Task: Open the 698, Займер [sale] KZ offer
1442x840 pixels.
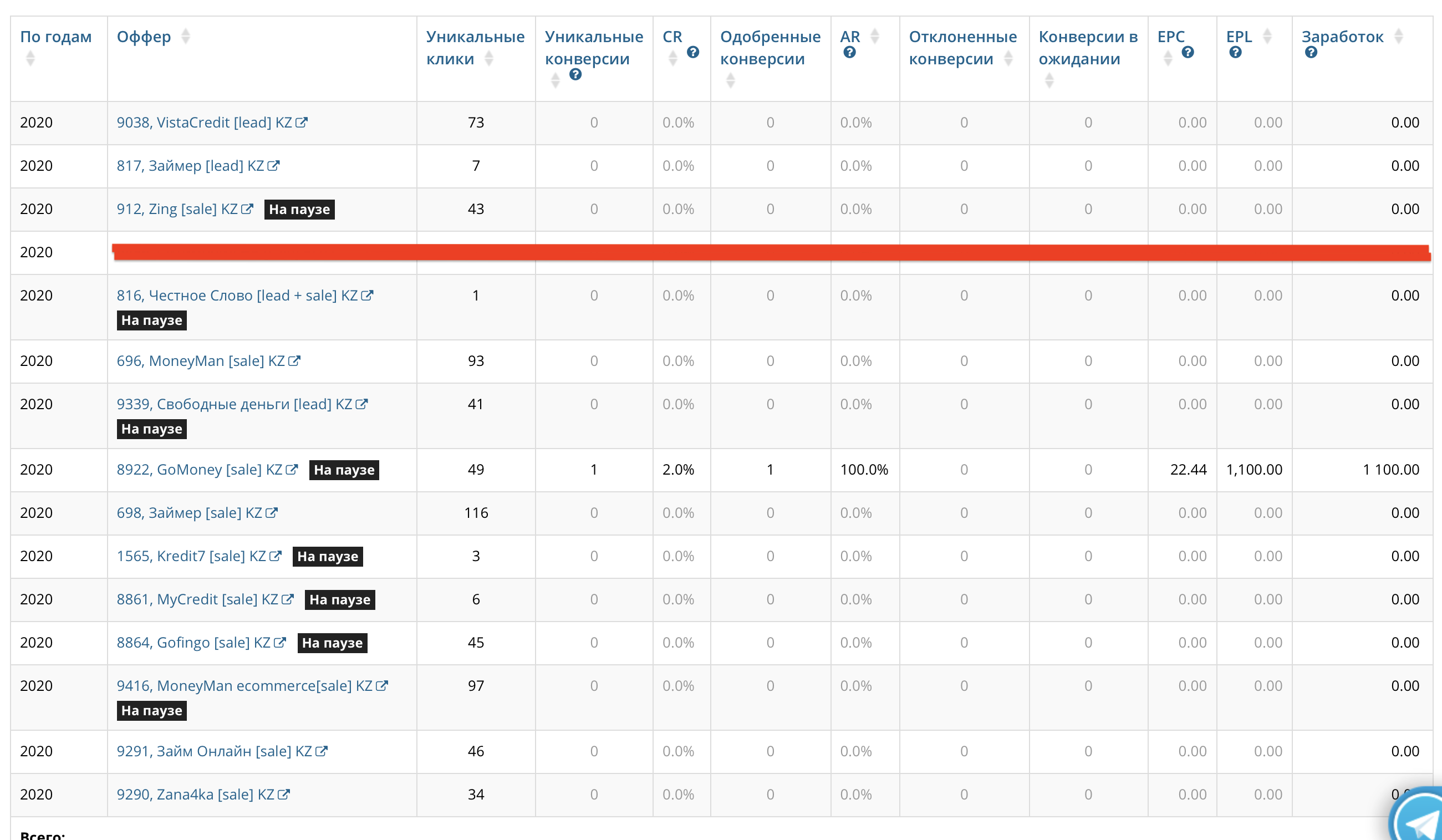Action: 189,513
